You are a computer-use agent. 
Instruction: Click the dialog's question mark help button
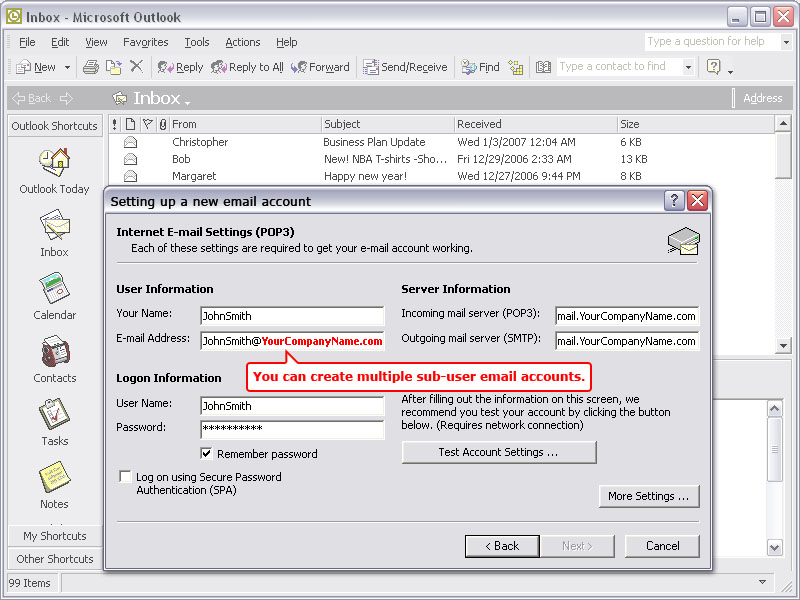tap(675, 200)
